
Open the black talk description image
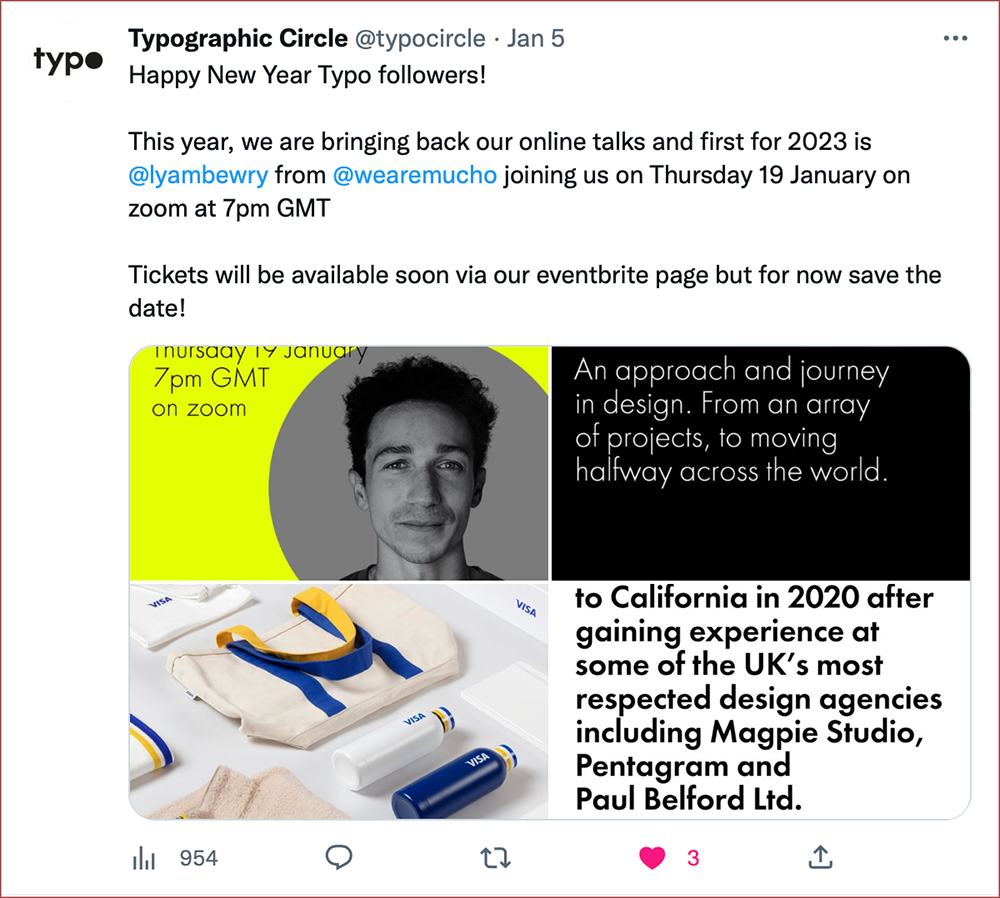(x=760, y=462)
